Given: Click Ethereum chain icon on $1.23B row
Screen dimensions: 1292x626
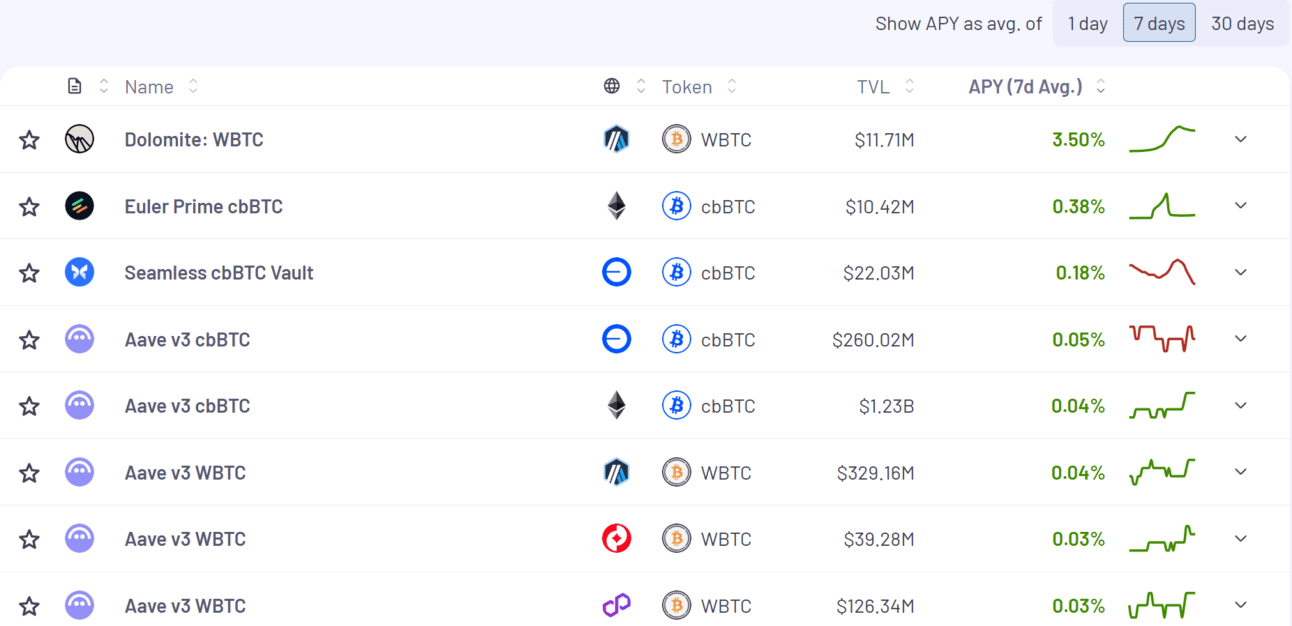Looking at the screenshot, I should click(617, 405).
